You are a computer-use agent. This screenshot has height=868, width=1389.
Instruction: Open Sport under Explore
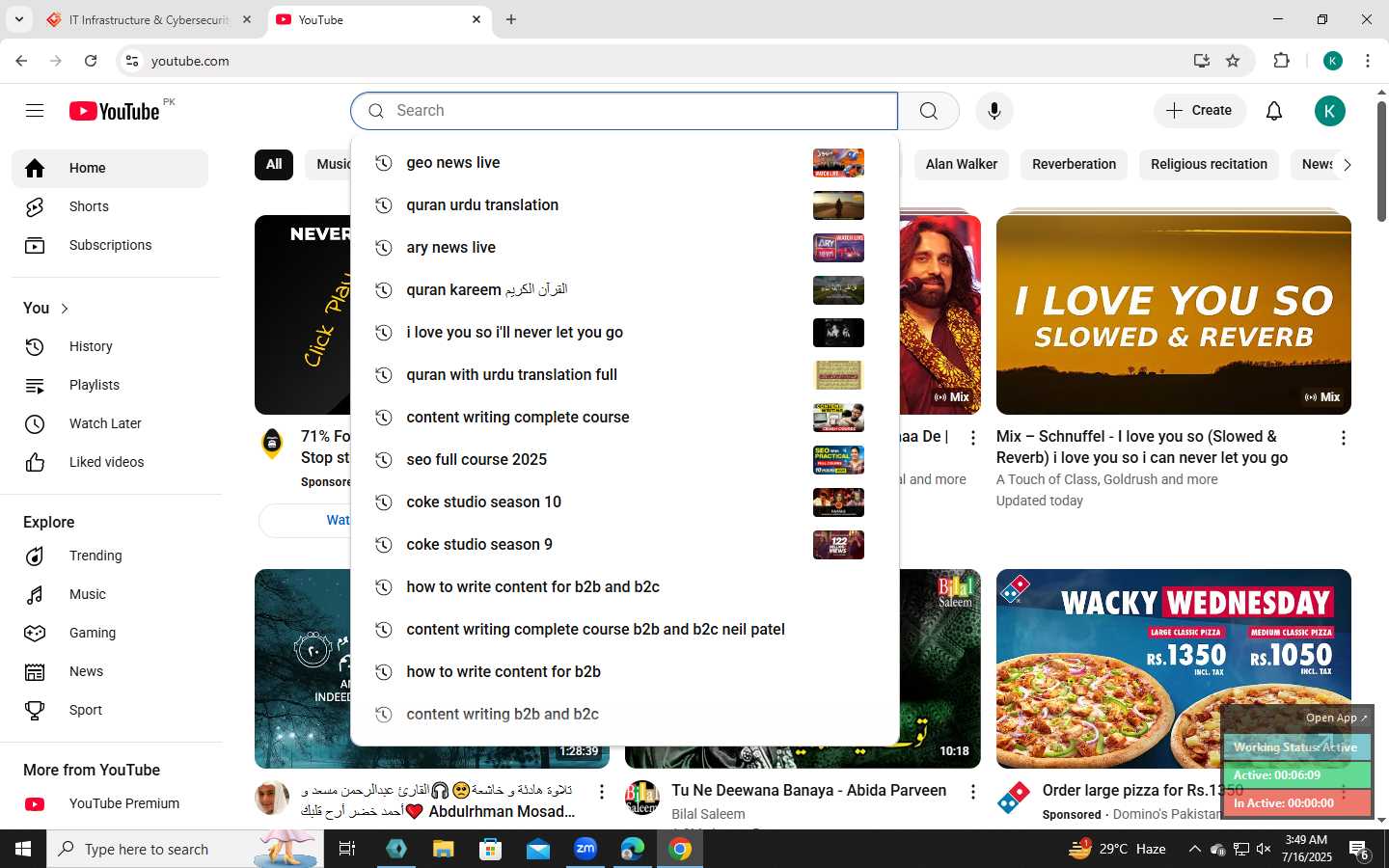[x=110, y=710]
